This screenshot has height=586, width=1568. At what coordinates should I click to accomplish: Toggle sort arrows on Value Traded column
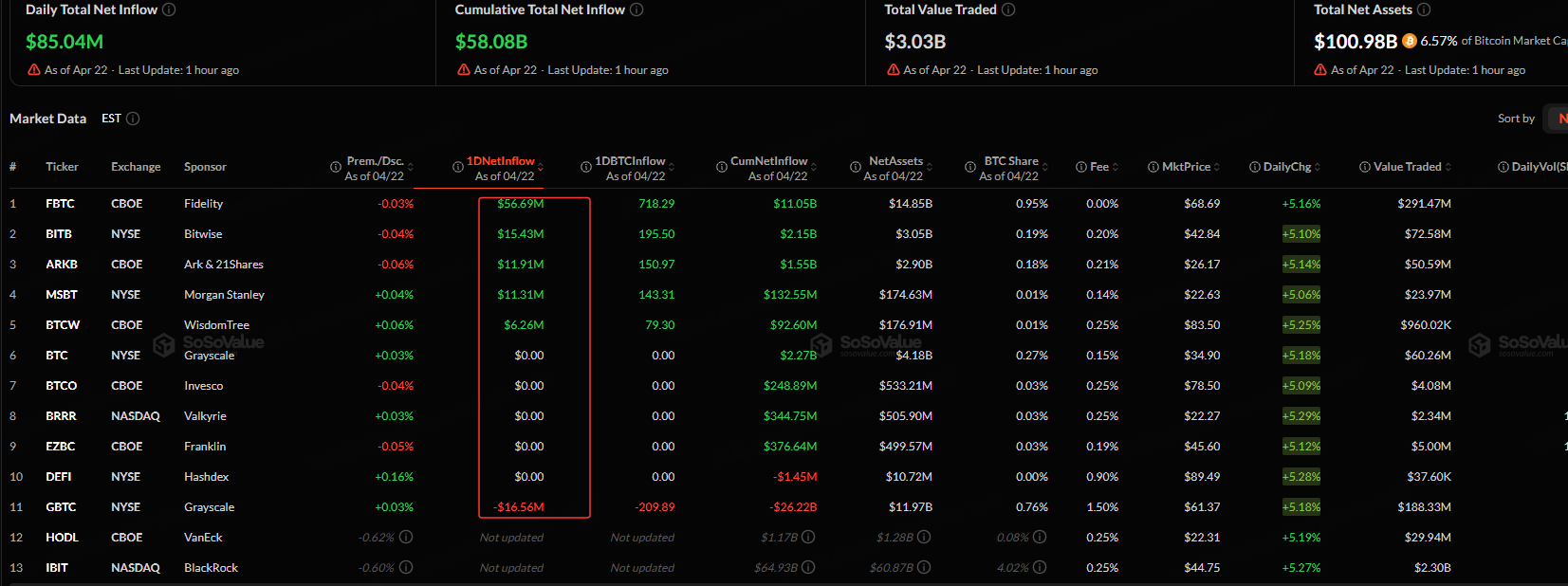1448,167
